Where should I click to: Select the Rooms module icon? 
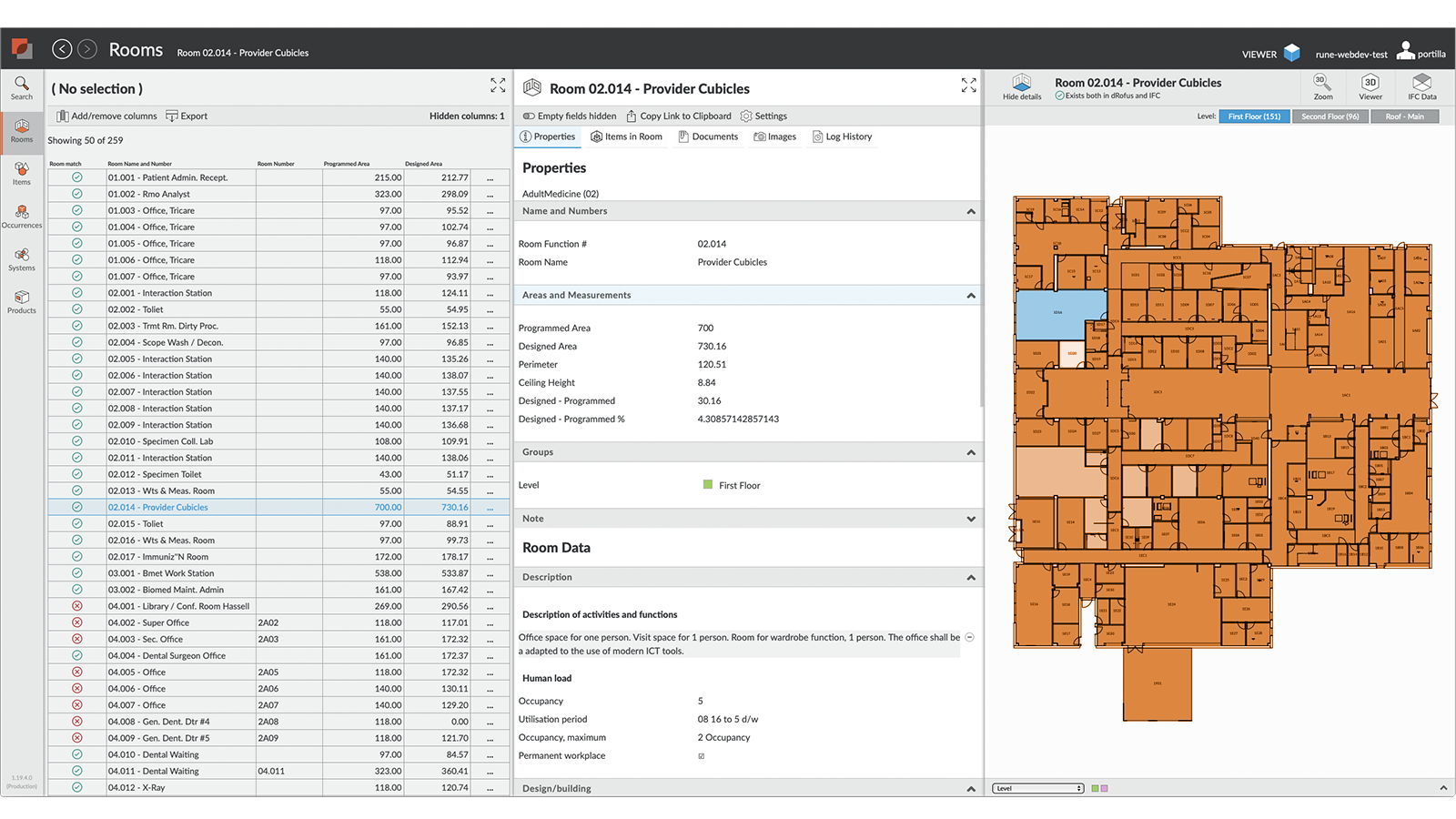tap(21, 130)
